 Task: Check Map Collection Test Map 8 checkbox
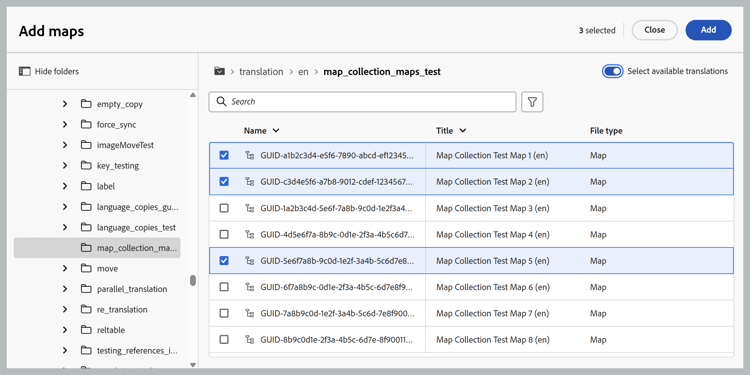(x=224, y=340)
